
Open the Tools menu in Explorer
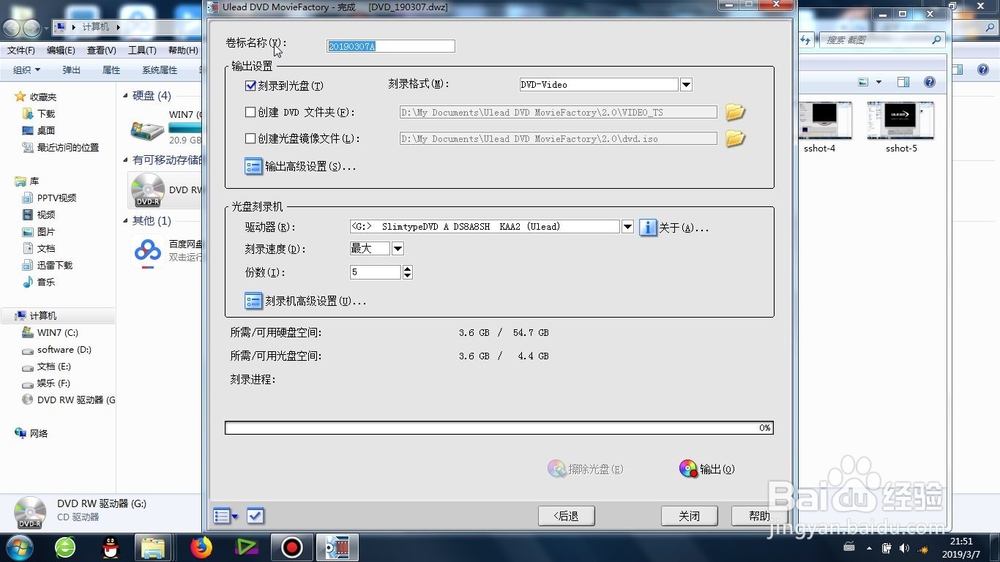[x=142, y=50]
